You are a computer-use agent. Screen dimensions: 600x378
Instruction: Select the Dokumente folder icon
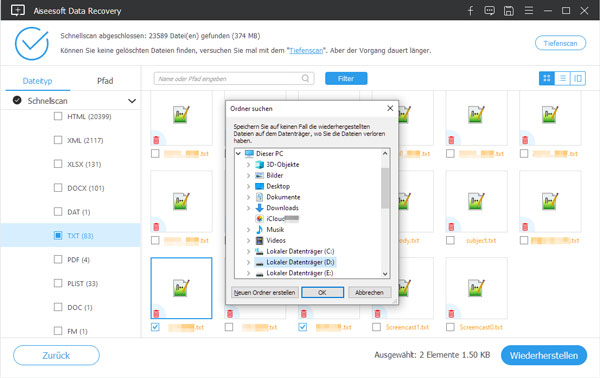pyautogui.click(x=259, y=197)
